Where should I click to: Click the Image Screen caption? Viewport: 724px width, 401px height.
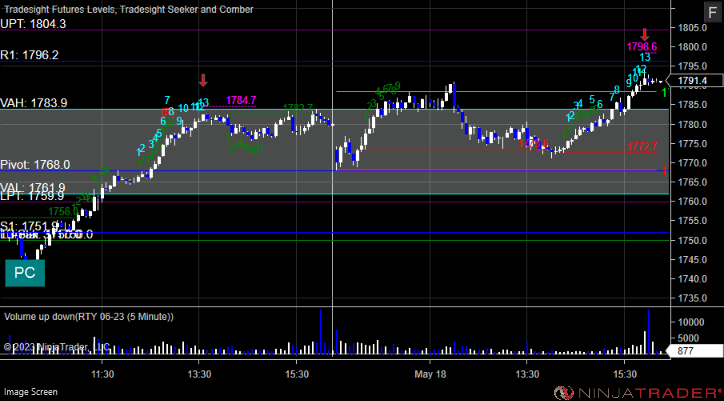(x=31, y=392)
